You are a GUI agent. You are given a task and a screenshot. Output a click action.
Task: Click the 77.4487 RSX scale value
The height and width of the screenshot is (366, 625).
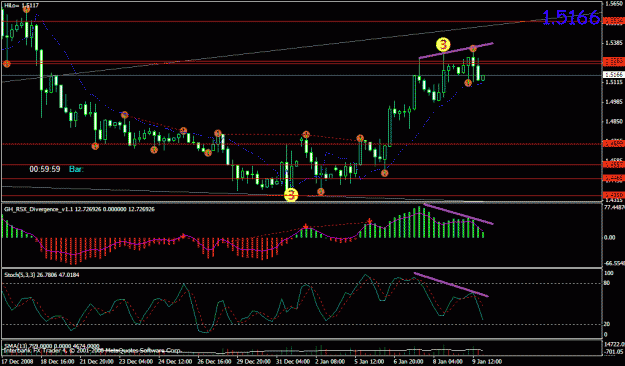click(x=614, y=208)
